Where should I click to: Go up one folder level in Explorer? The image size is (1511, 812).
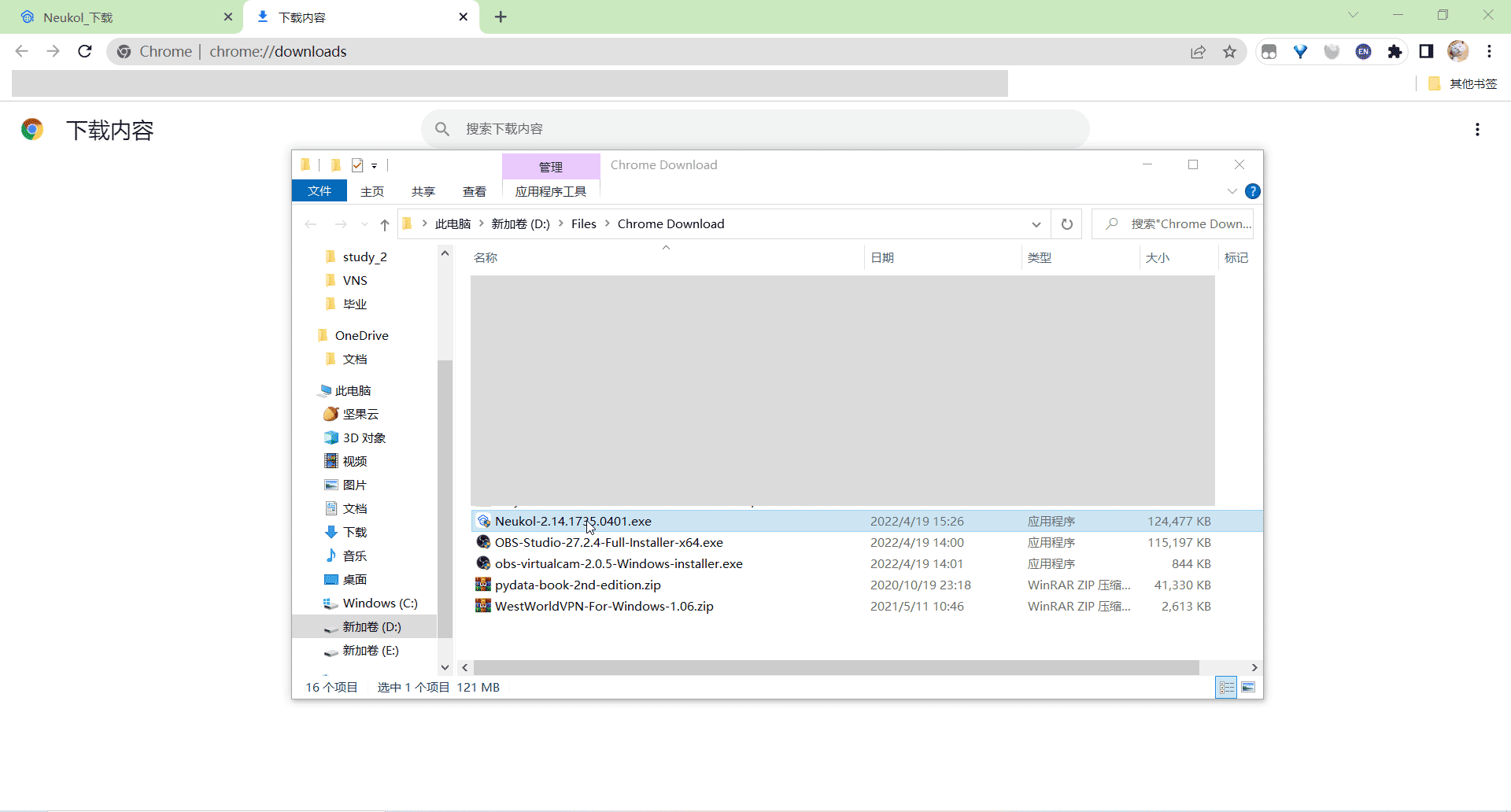click(x=385, y=224)
